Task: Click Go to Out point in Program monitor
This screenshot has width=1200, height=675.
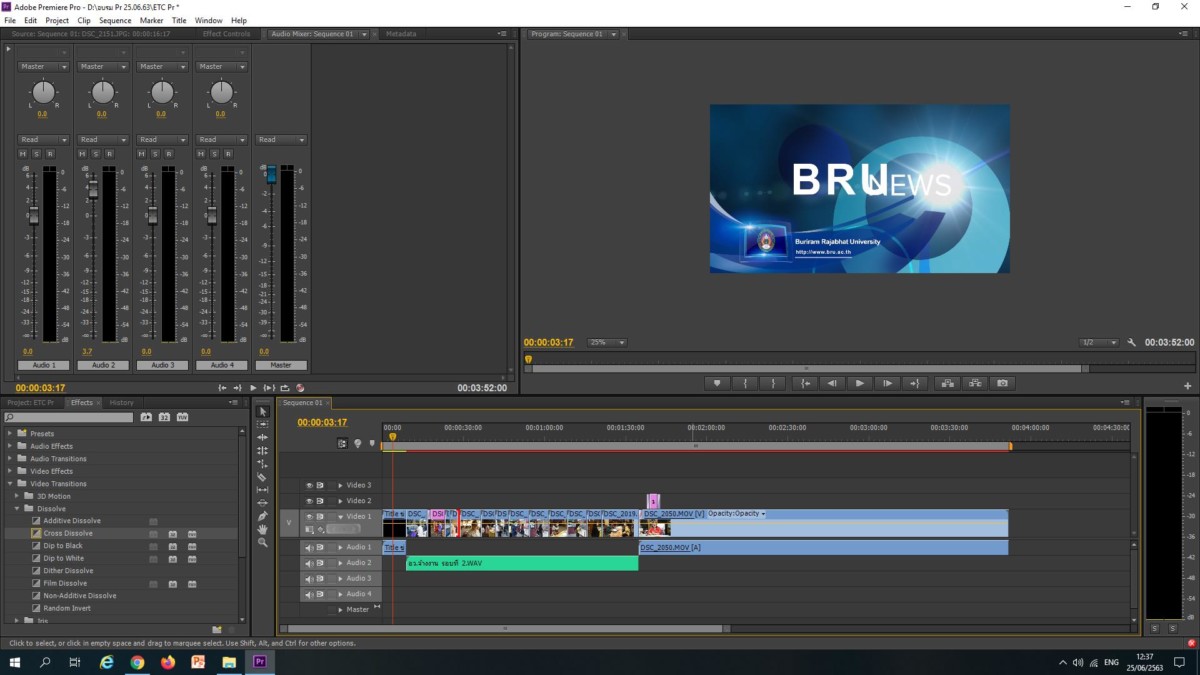Action: point(913,383)
